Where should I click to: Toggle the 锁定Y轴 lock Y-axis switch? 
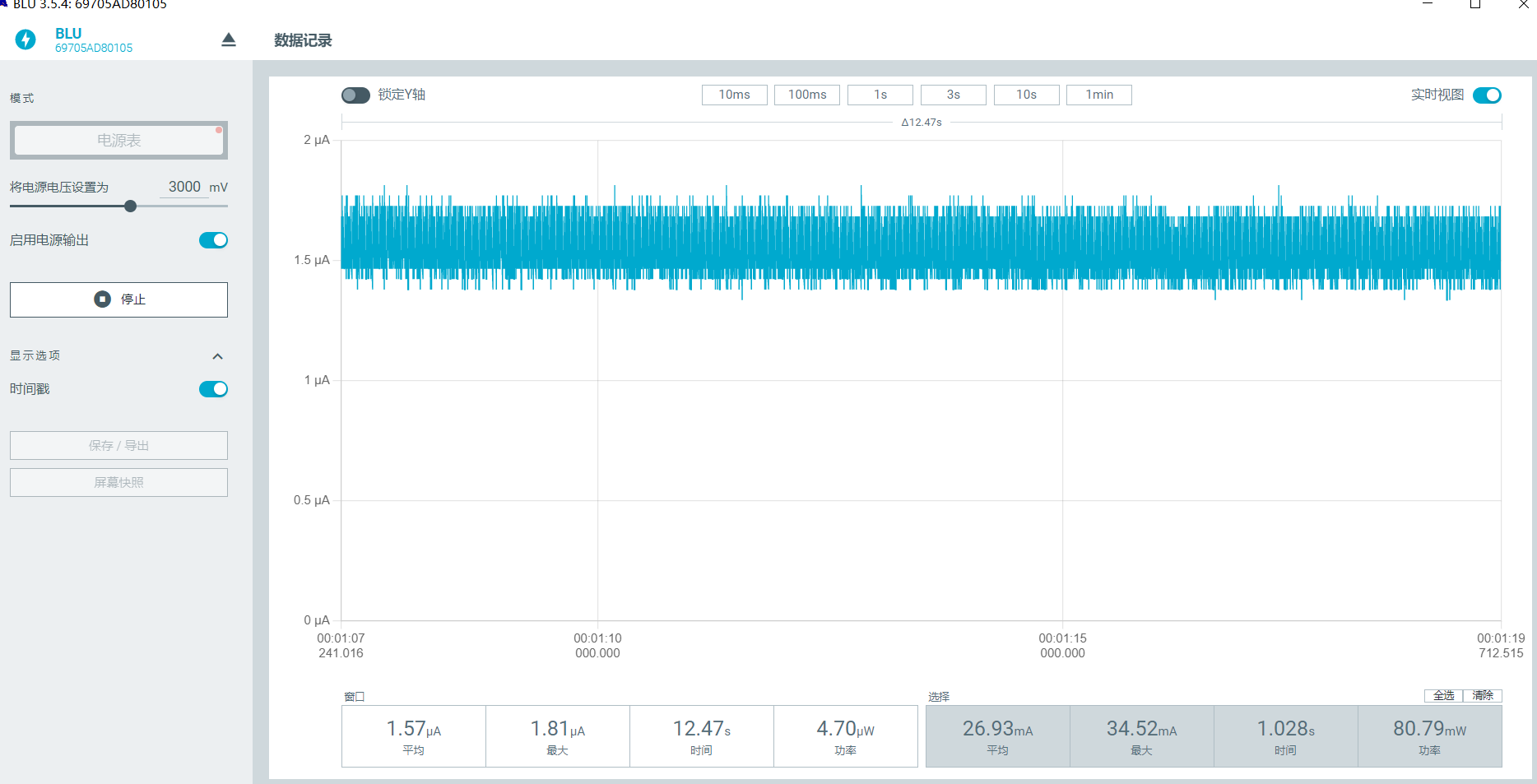(x=355, y=95)
